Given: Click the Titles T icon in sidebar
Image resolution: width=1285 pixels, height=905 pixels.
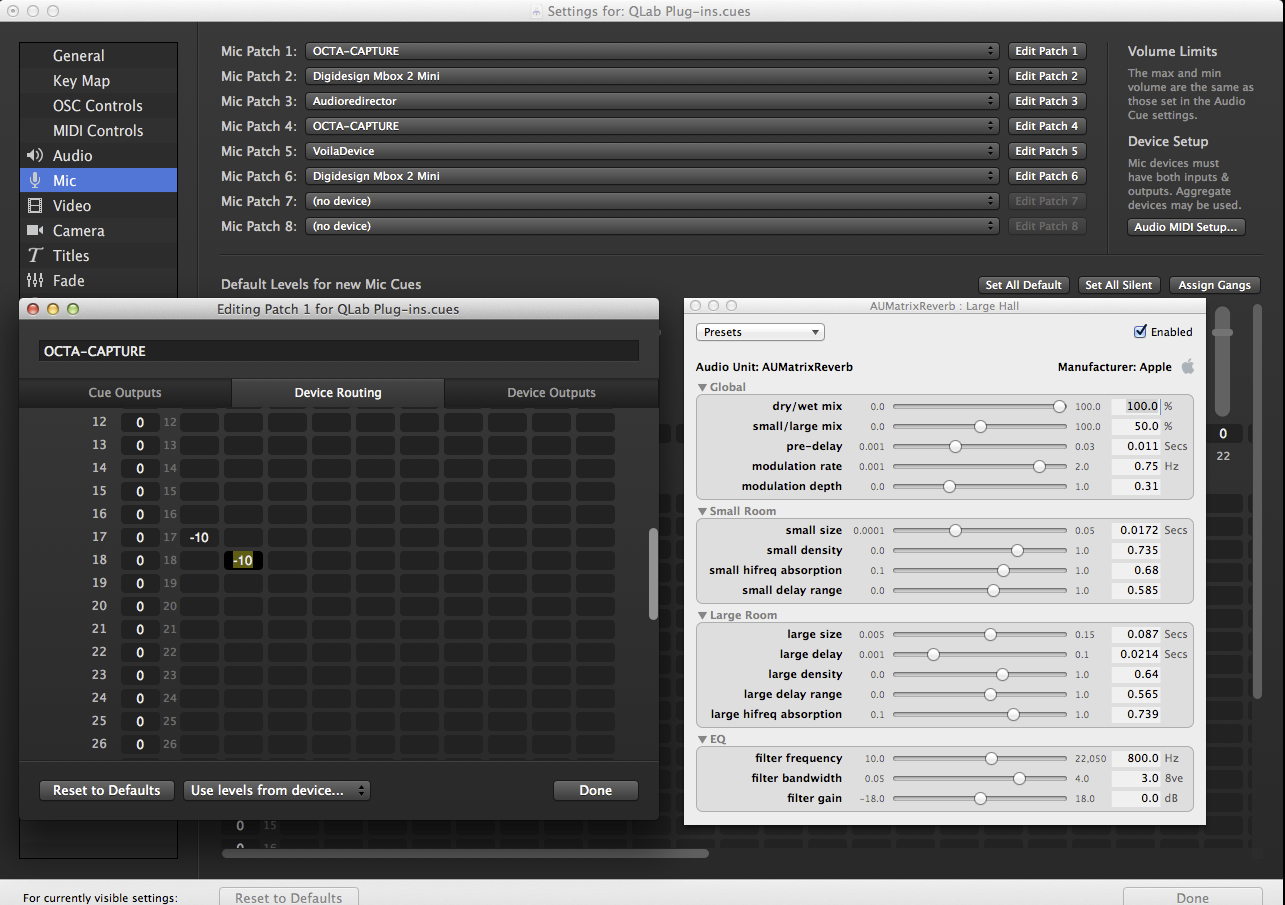Looking at the screenshot, I should pyautogui.click(x=36, y=256).
